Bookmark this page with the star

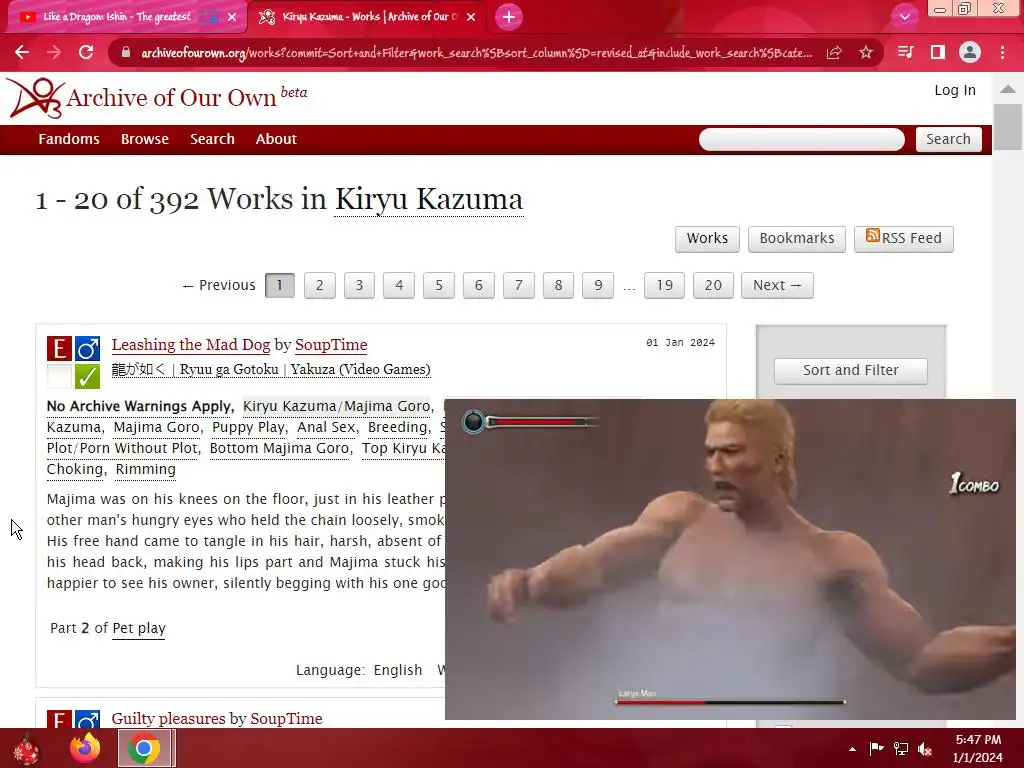tap(866, 53)
